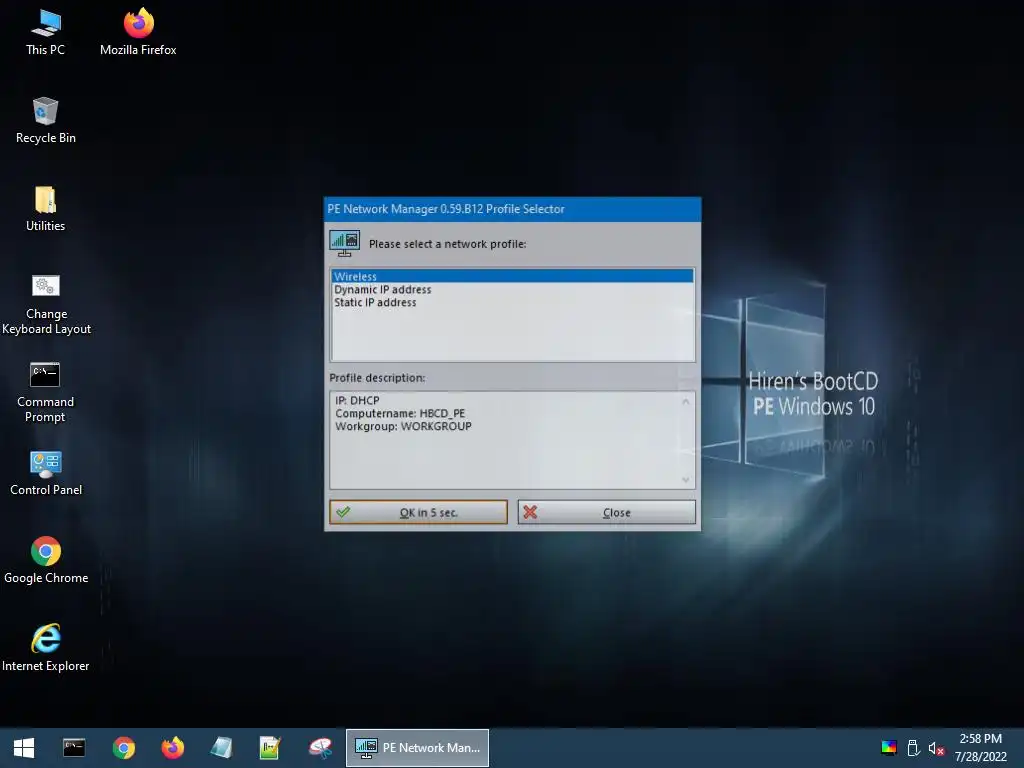1024x768 pixels.
Task: Click Command Prompt icon in taskbar
Action: (x=74, y=748)
